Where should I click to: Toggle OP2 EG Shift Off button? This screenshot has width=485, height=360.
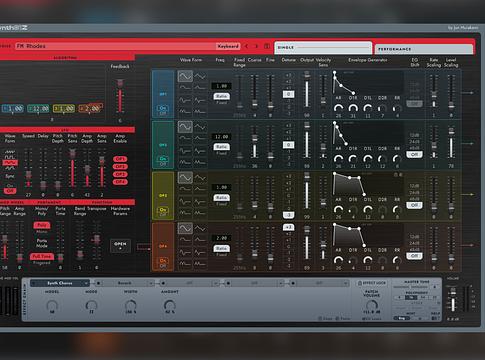[414, 155]
